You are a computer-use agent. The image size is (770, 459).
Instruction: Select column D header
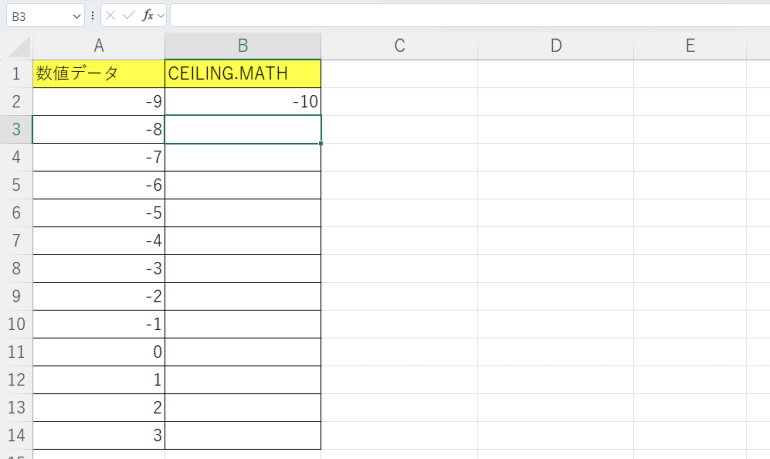click(556, 46)
